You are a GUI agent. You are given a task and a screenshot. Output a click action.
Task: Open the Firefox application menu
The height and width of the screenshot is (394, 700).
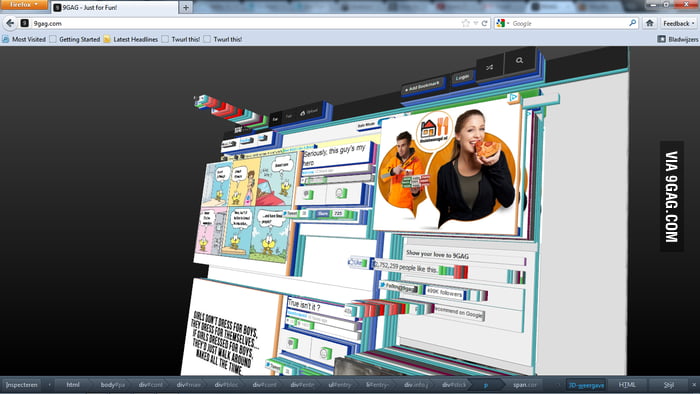(x=24, y=4)
